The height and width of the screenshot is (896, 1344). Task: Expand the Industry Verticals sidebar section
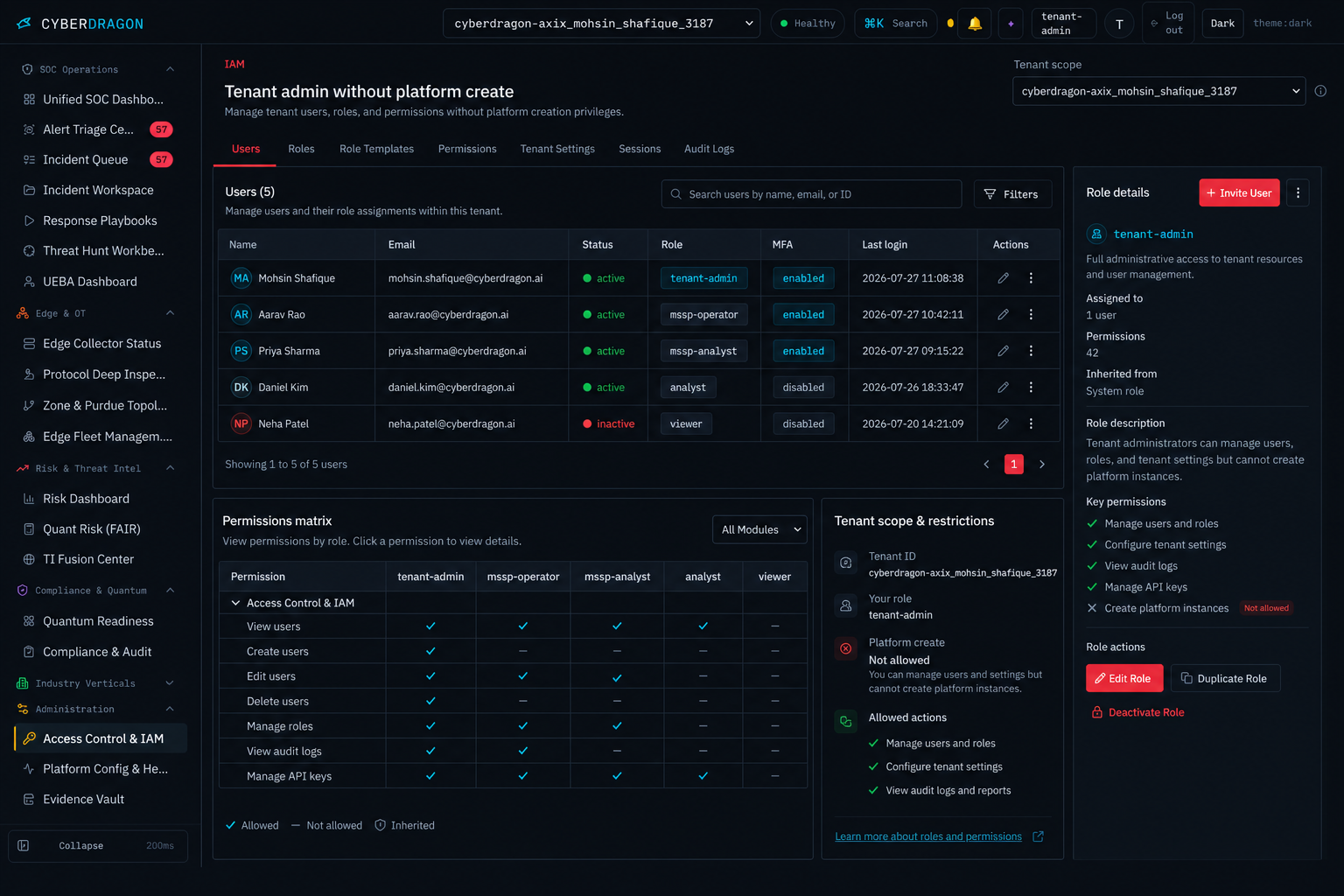point(170,683)
